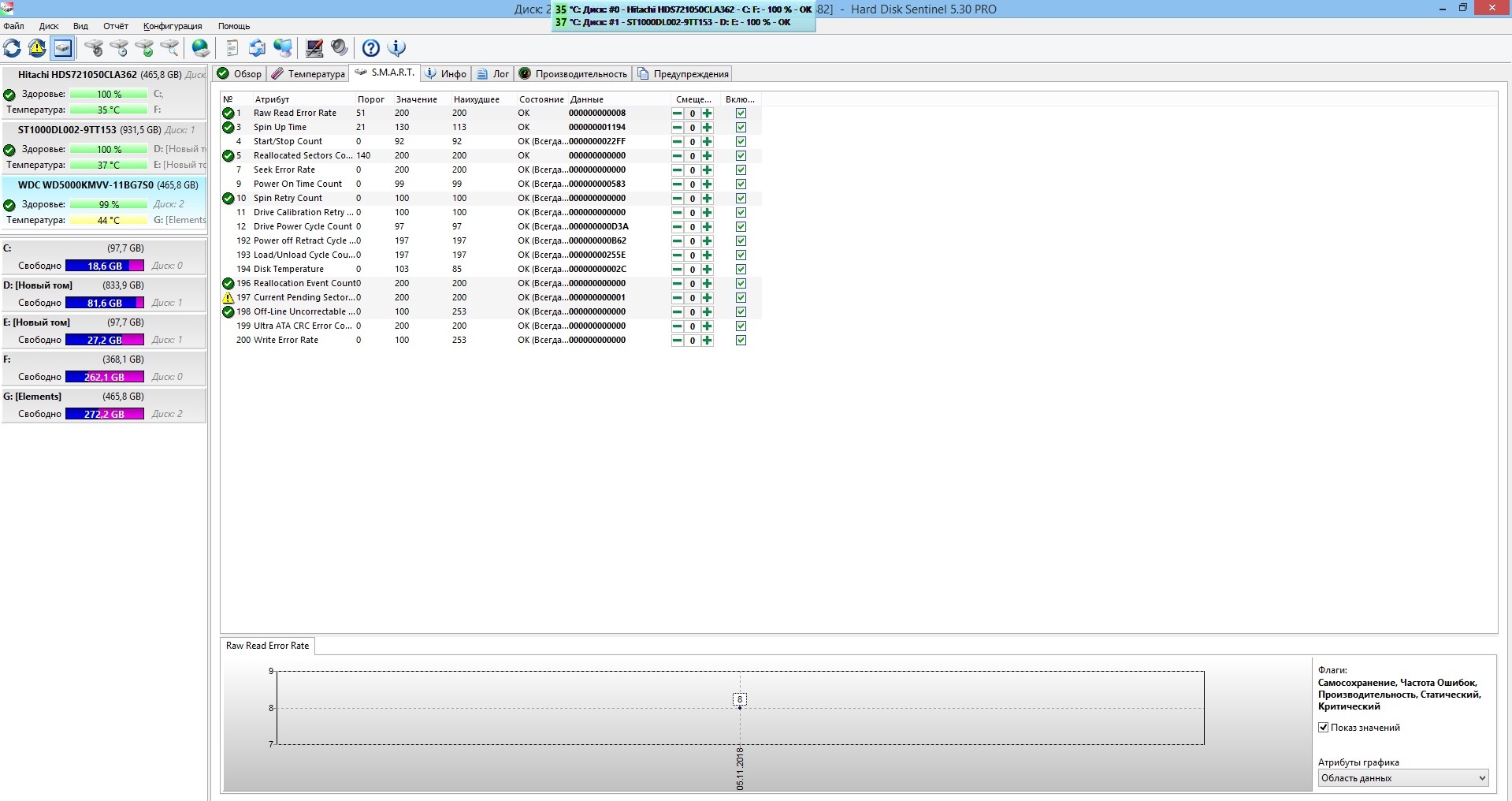Viewport: 1512px width, 801px height.
Task: Click the blue info bubble toolbar icon
Action: click(x=396, y=49)
